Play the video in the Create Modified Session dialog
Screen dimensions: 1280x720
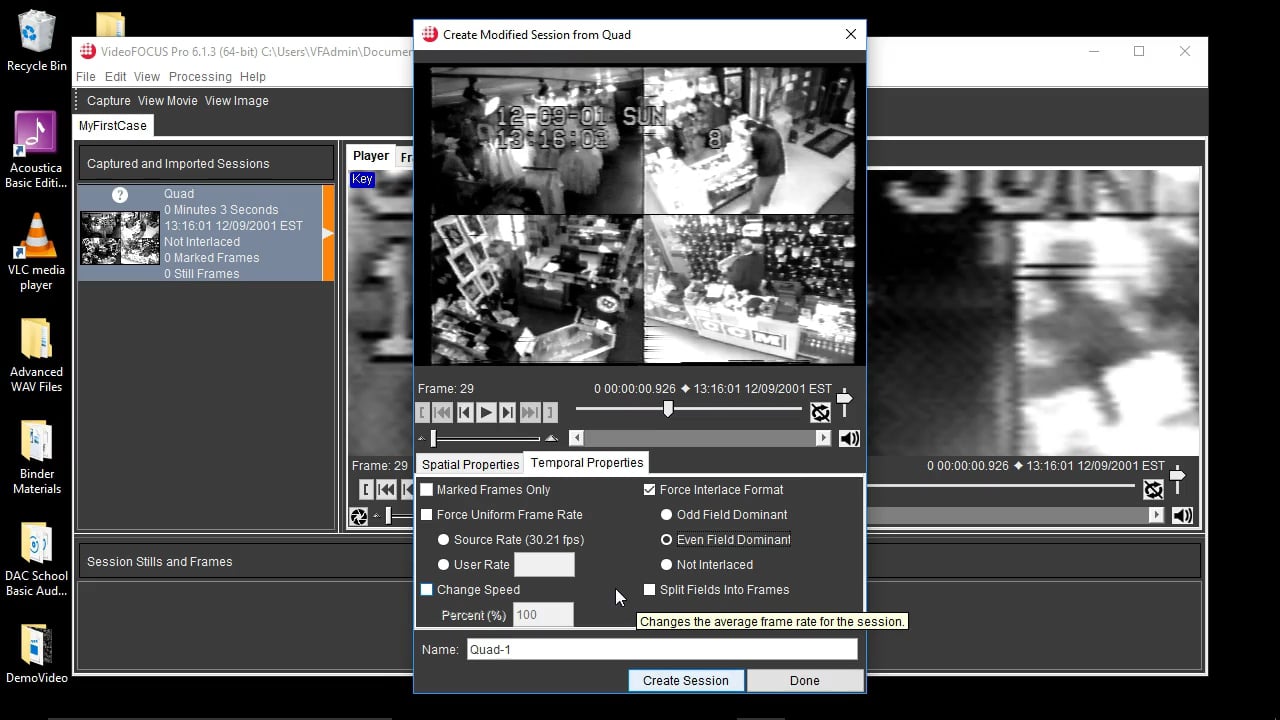pyautogui.click(x=486, y=412)
